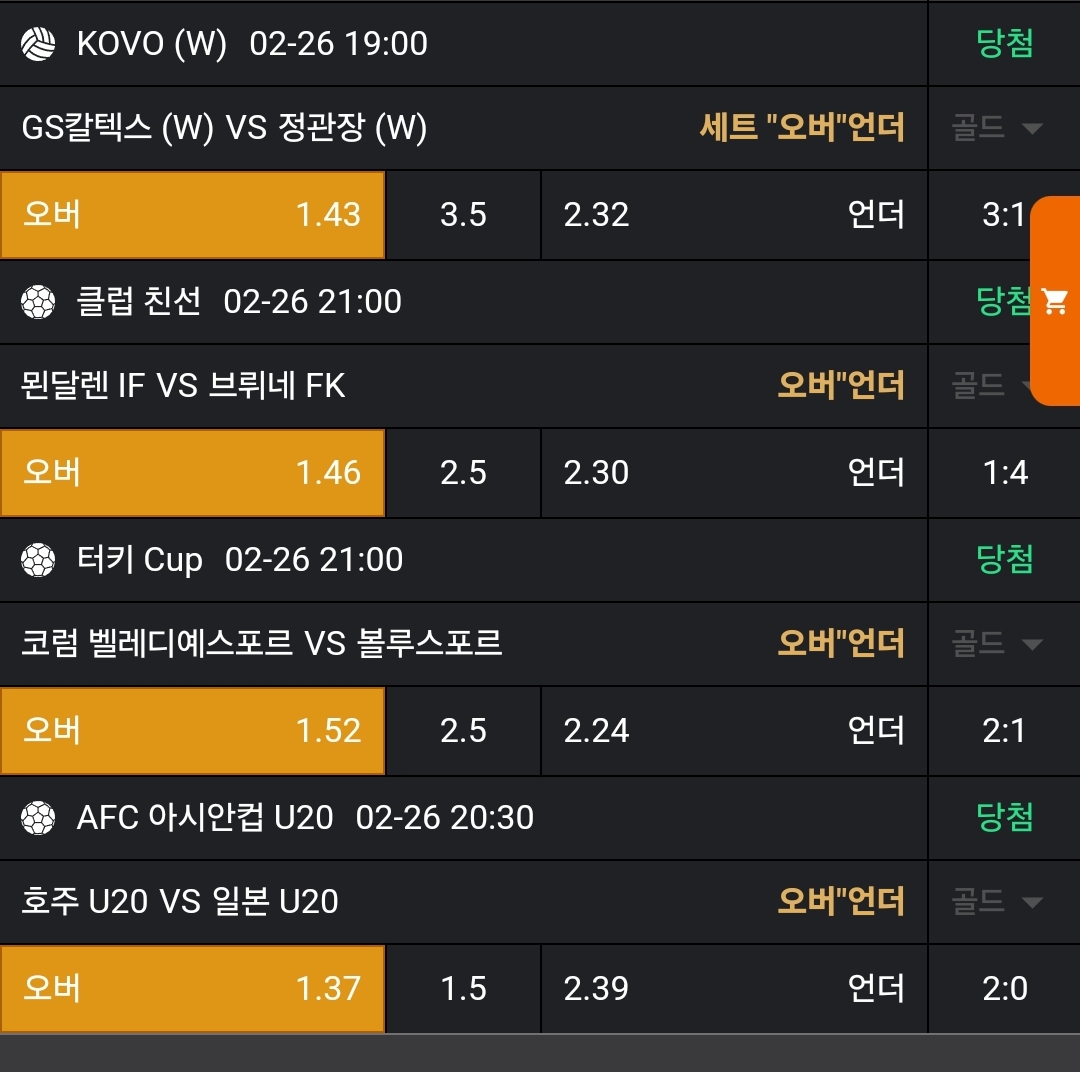Select 오버 1.46 for 뫼달렌 IF match
1080x1072 pixels.
(x=192, y=473)
